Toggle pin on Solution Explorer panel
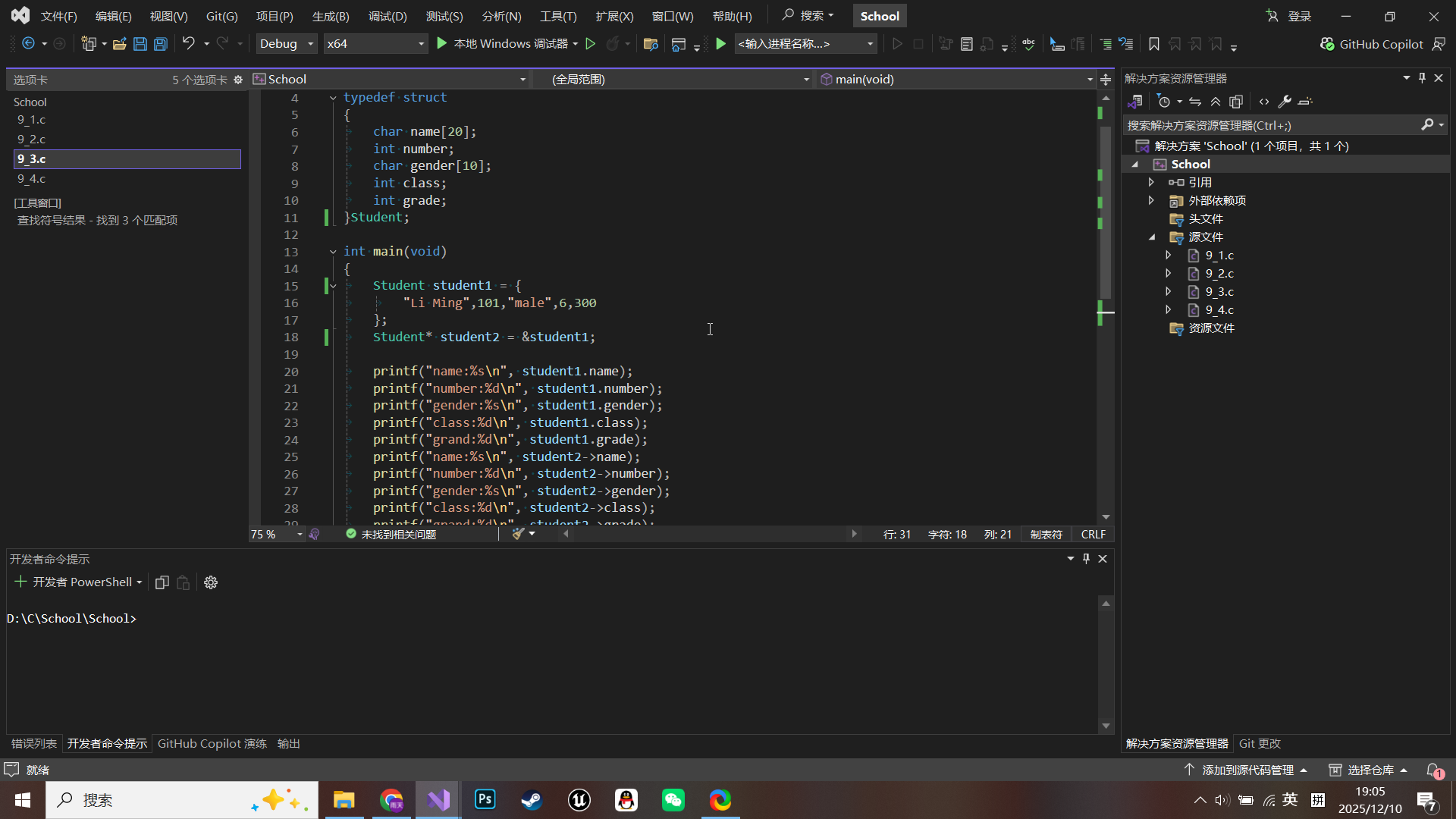The height and width of the screenshot is (819, 1456). point(1422,78)
